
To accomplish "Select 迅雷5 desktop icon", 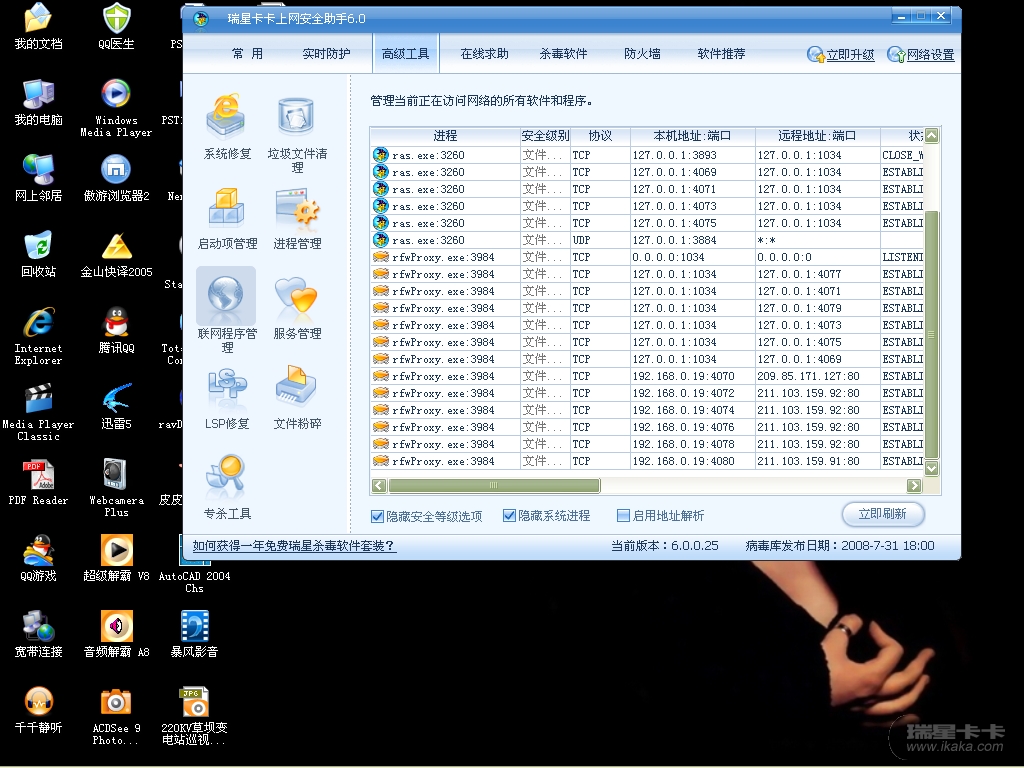I will click(116, 406).
